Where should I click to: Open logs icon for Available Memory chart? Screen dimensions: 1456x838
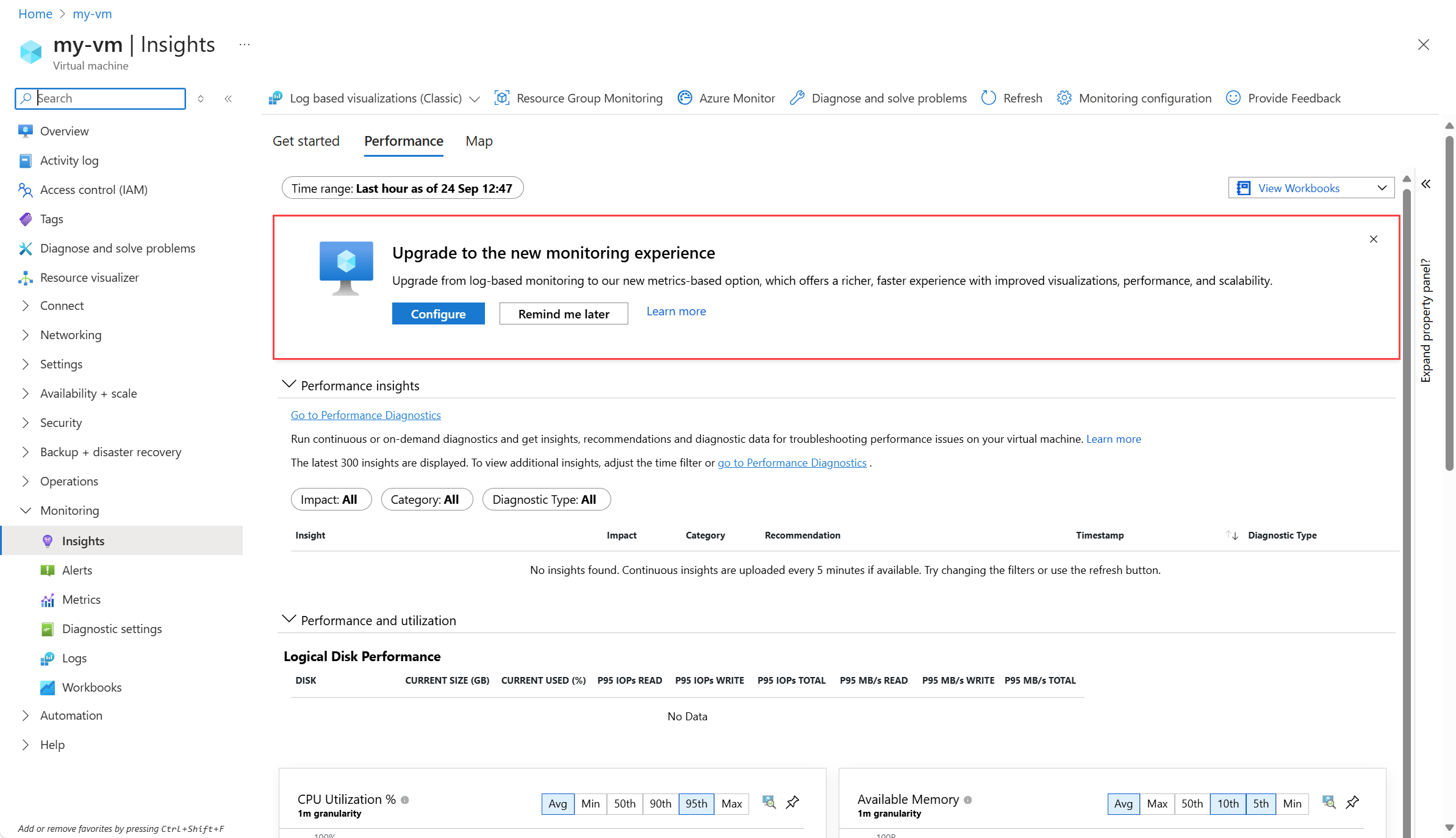click(1329, 803)
